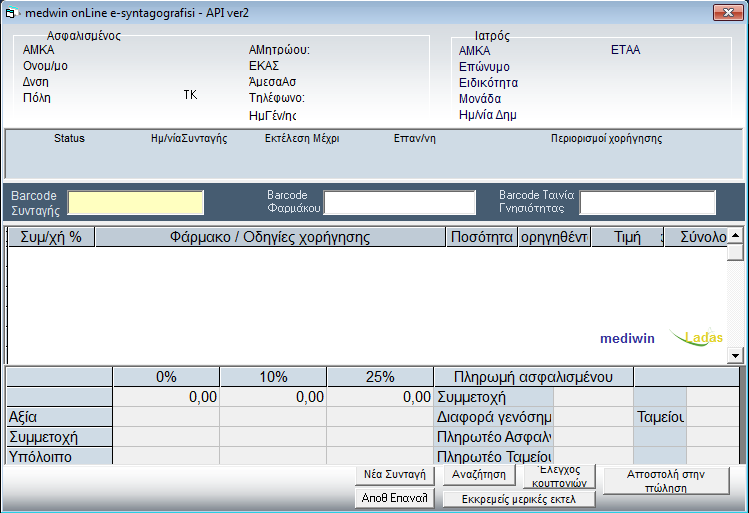Click the Πληρωτέο Ασφαλ label
The width and height of the screenshot is (749, 513).
pos(494,437)
